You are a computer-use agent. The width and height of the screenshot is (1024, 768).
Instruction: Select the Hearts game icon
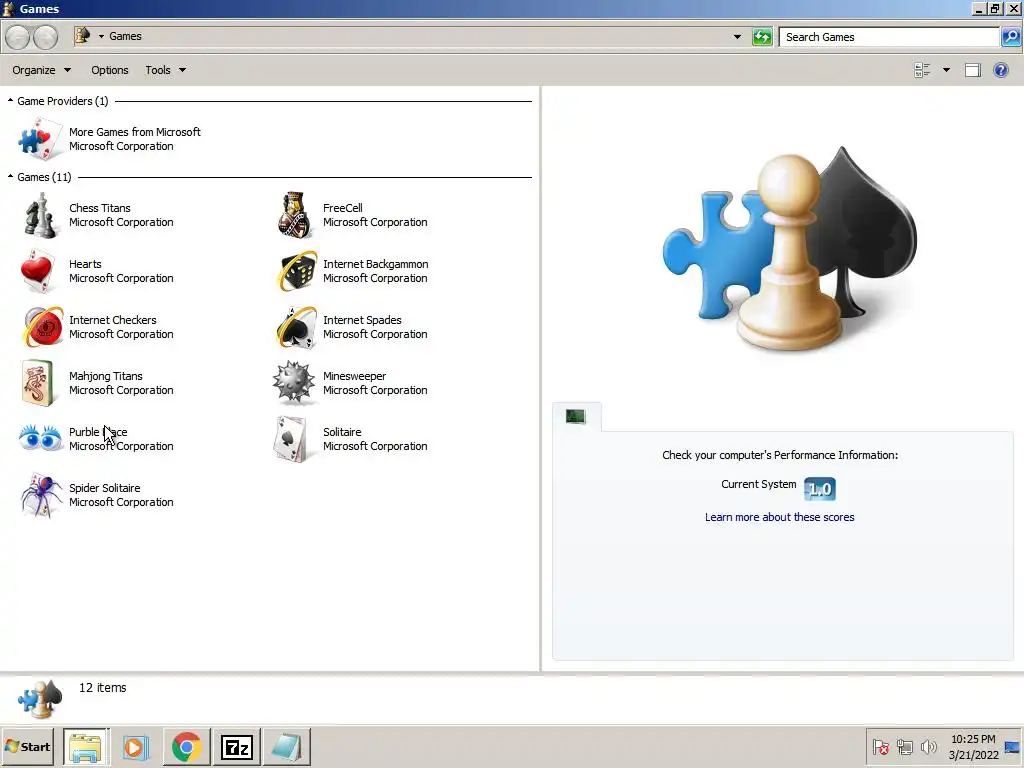(37, 271)
